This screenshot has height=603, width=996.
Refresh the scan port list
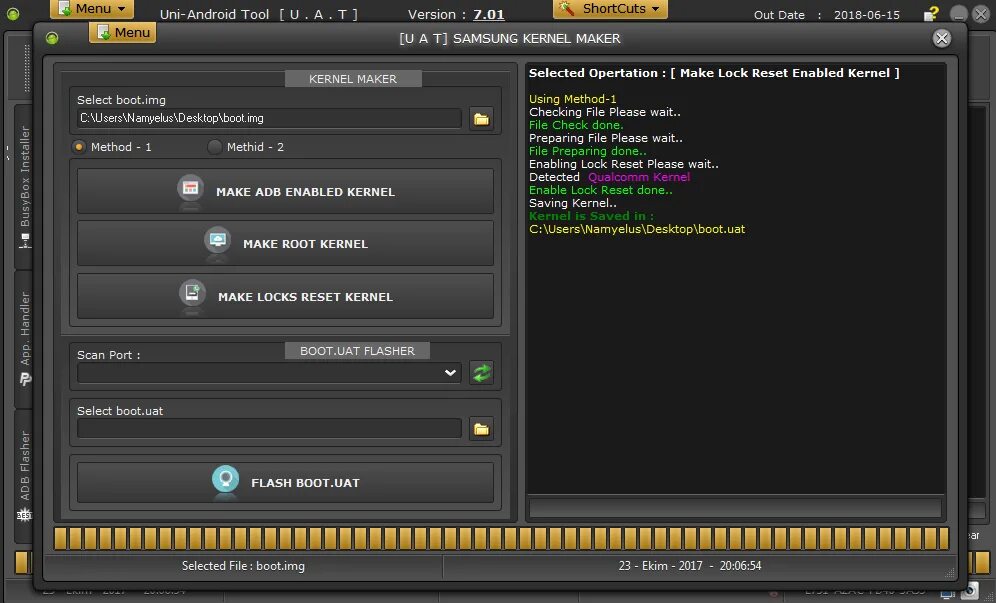tap(481, 372)
